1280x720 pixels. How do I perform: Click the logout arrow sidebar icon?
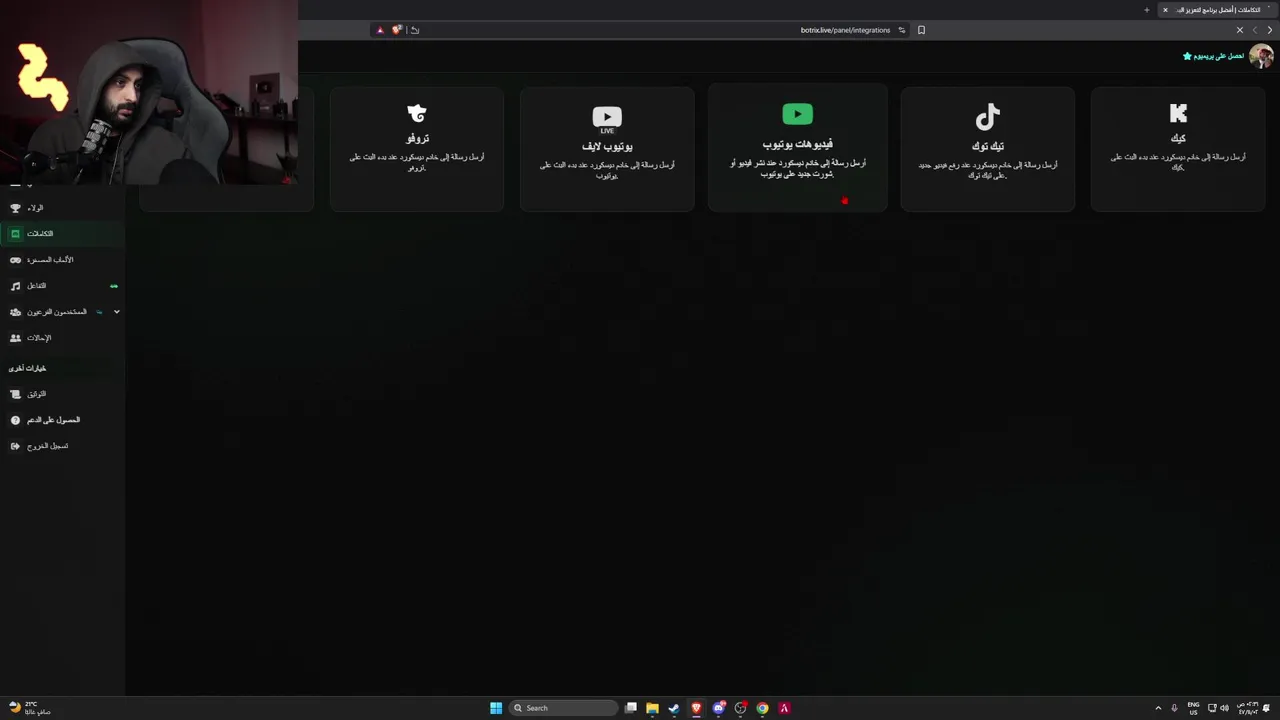pos(15,446)
